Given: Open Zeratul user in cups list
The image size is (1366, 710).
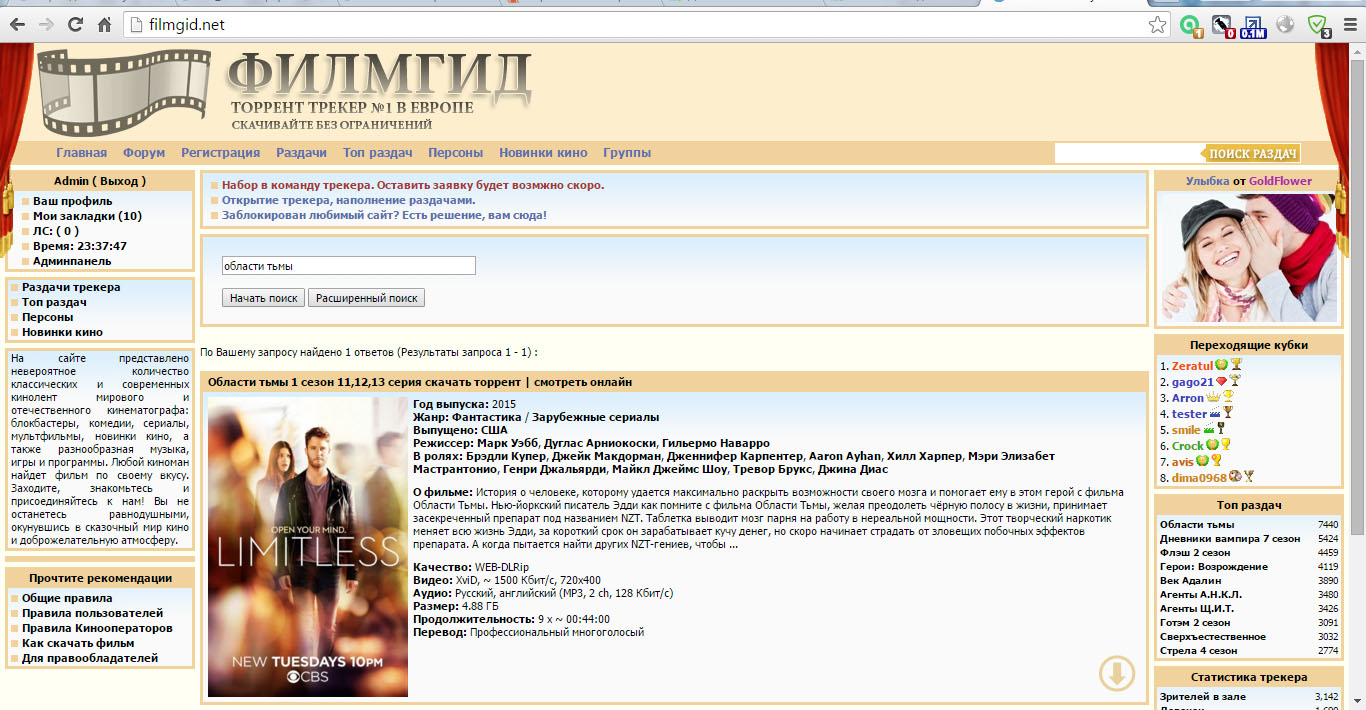Looking at the screenshot, I should tap(1192, 366).
